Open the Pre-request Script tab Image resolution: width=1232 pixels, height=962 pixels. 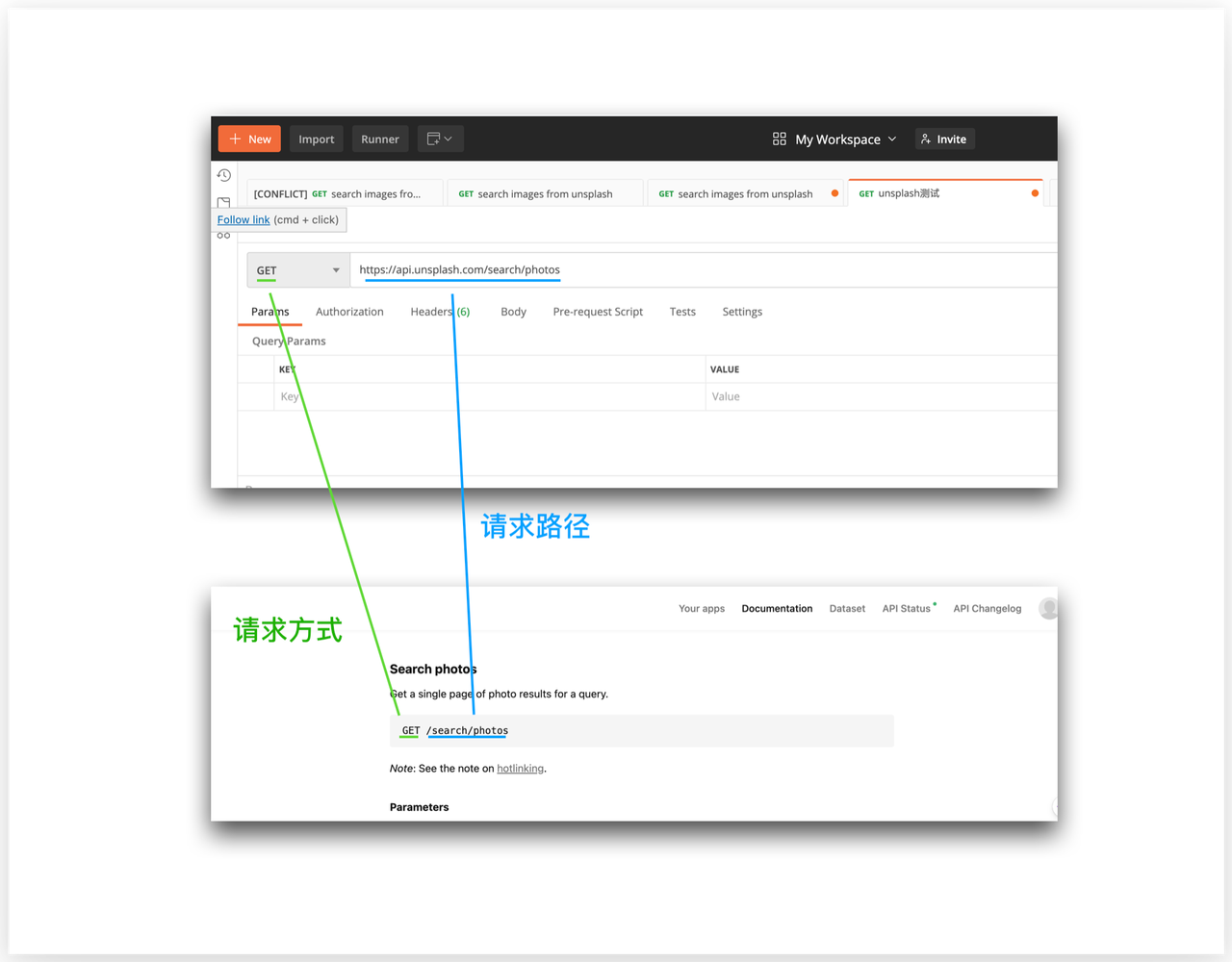click(x=598, y=312)
